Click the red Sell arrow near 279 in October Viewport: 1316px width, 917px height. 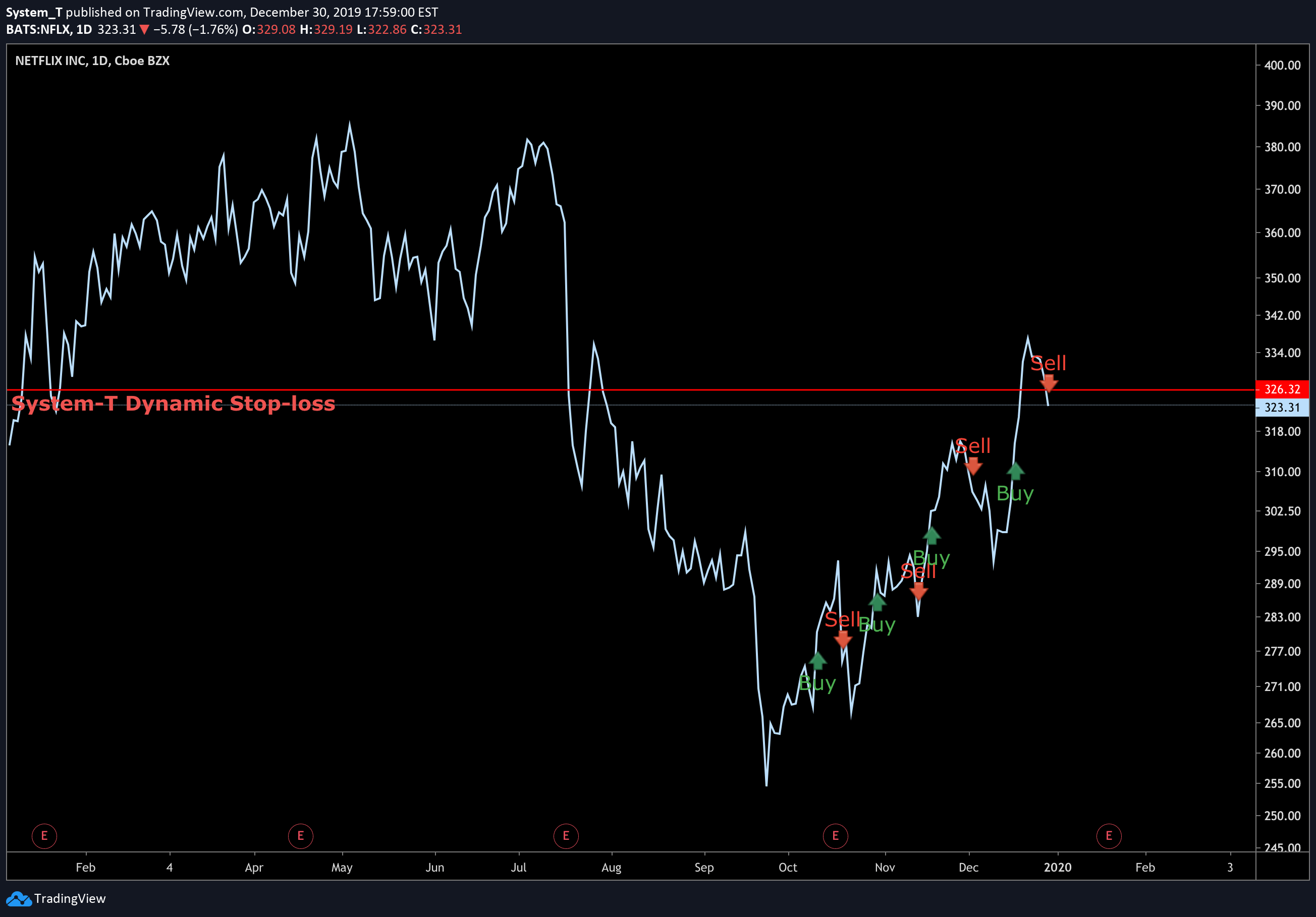coord(843,639)
